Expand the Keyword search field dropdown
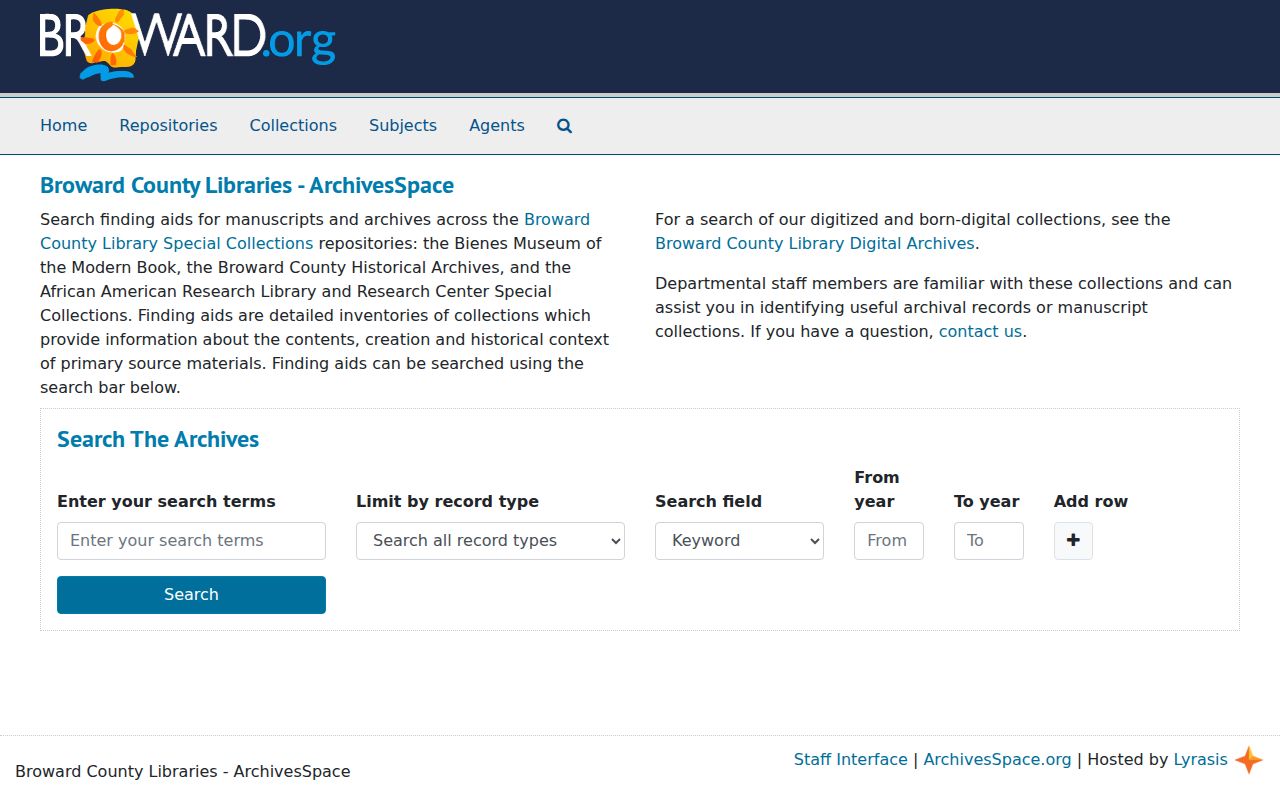Screen dimensions: 1280x800 [739, 541]
